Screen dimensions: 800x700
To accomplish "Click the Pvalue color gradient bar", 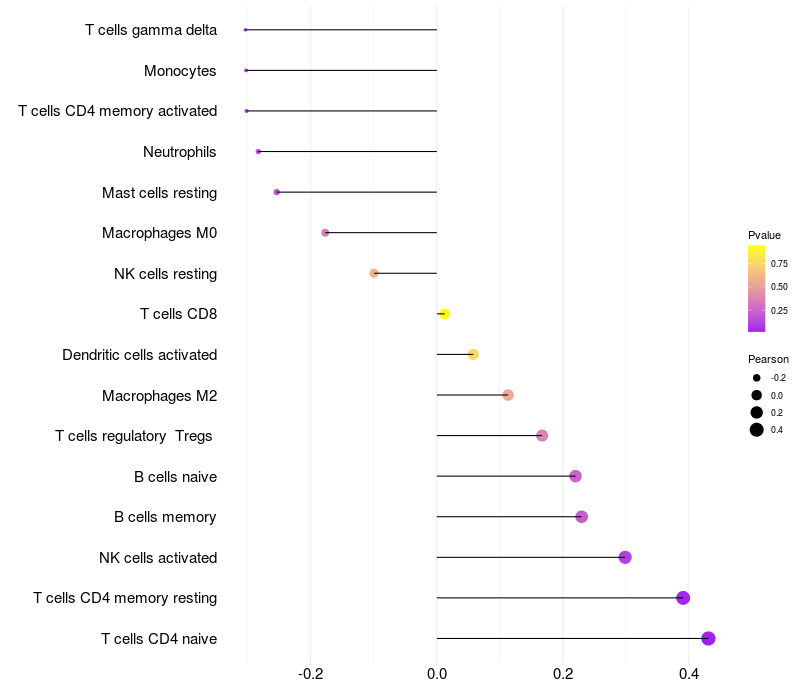I will tap(757, 288).
